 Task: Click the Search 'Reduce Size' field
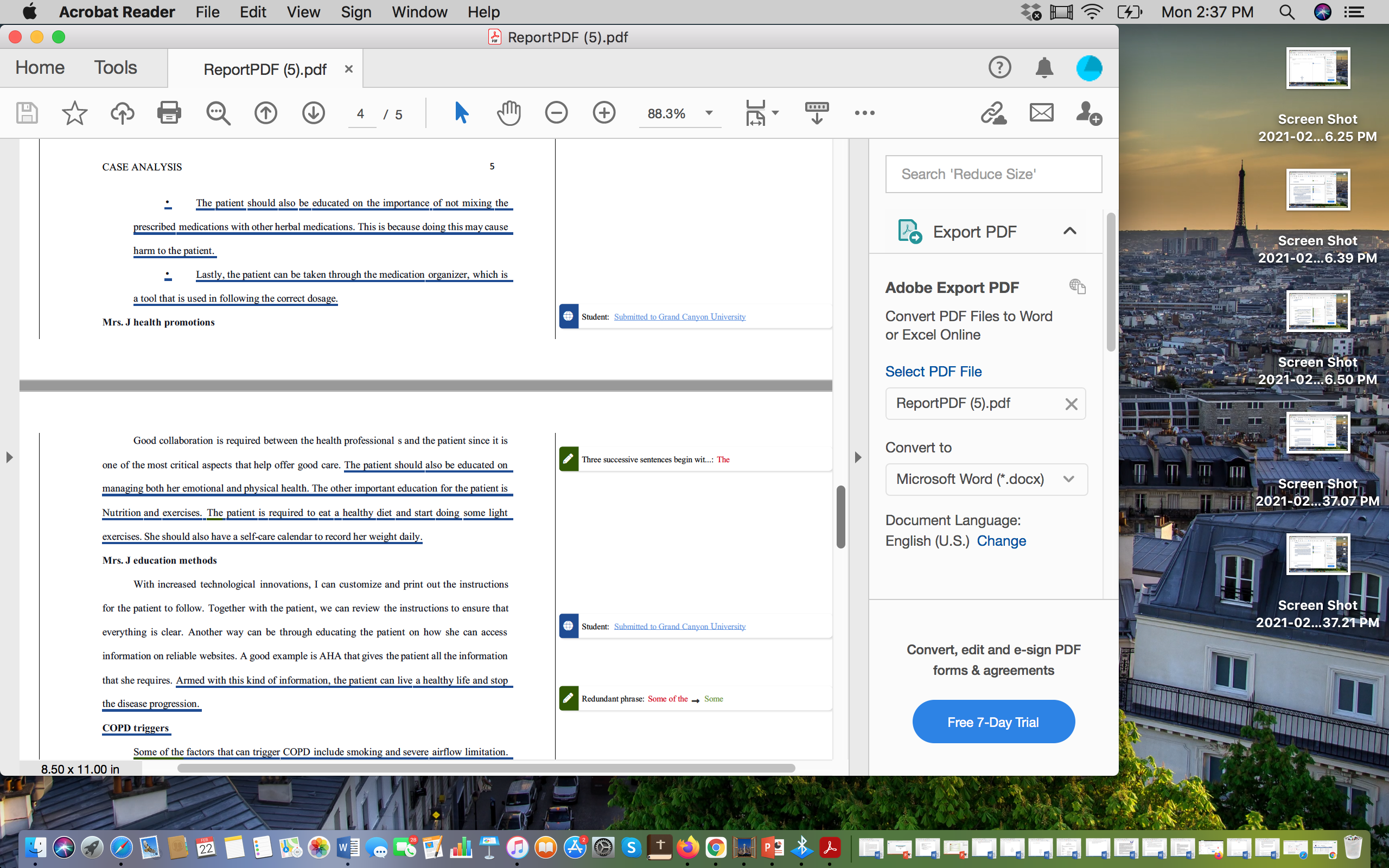(x=993, y=174)
